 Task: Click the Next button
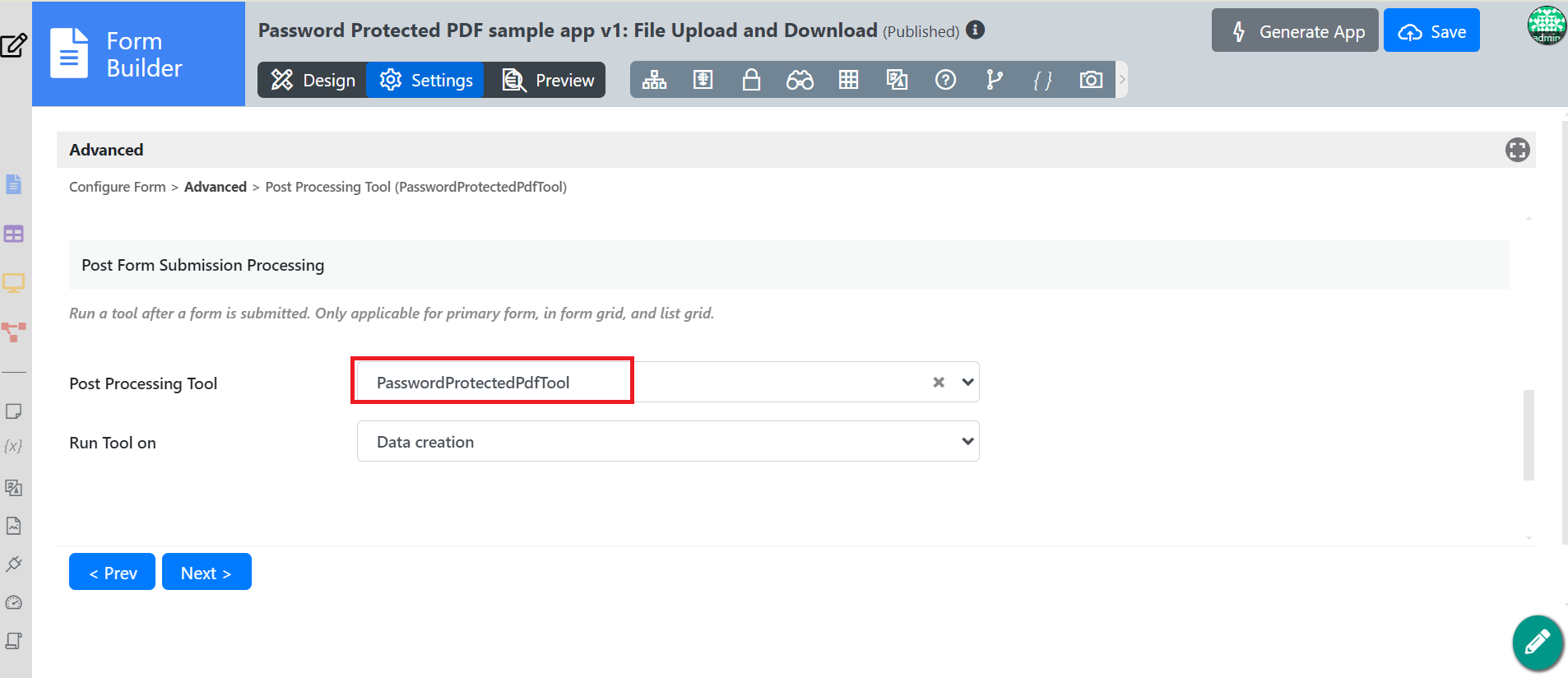click(x=206, y=573)
